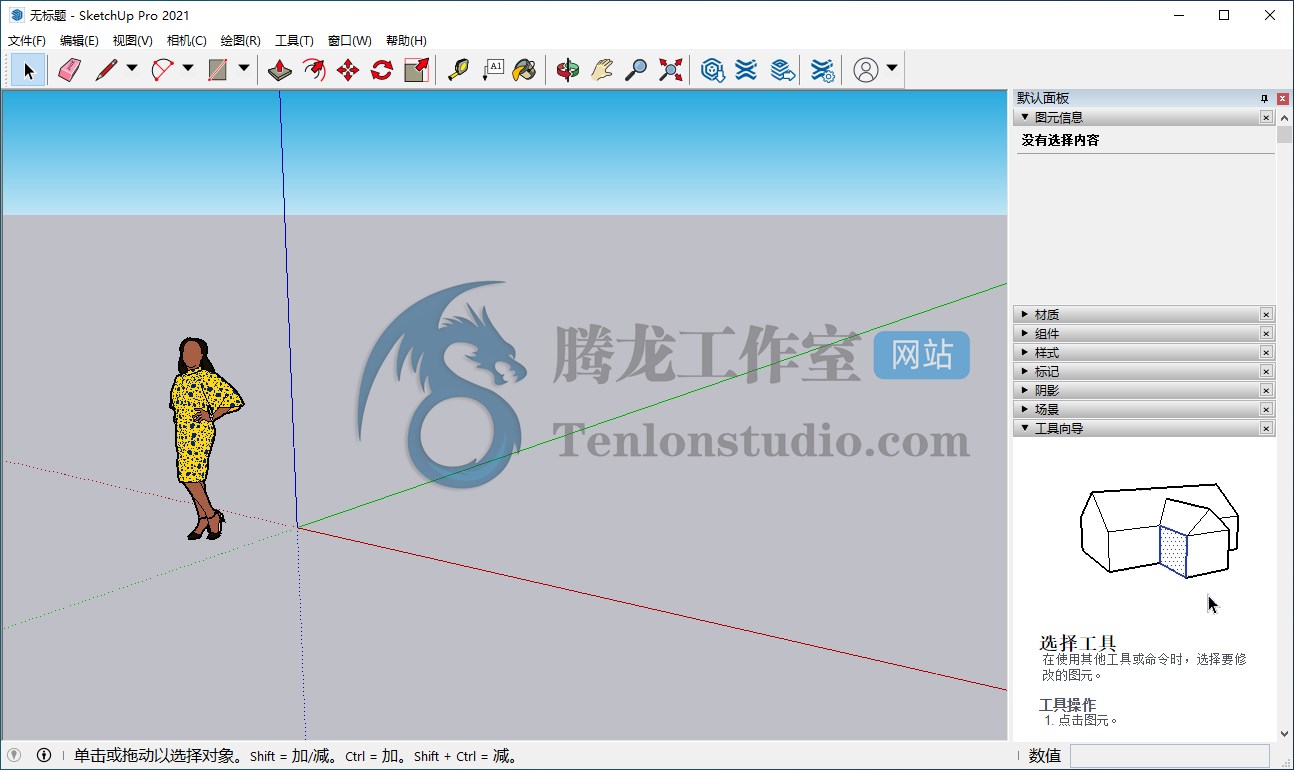Open the Shape tool dropdown arrow
Viewport: 1294px width, 770px height.
(x=244, y=69)
